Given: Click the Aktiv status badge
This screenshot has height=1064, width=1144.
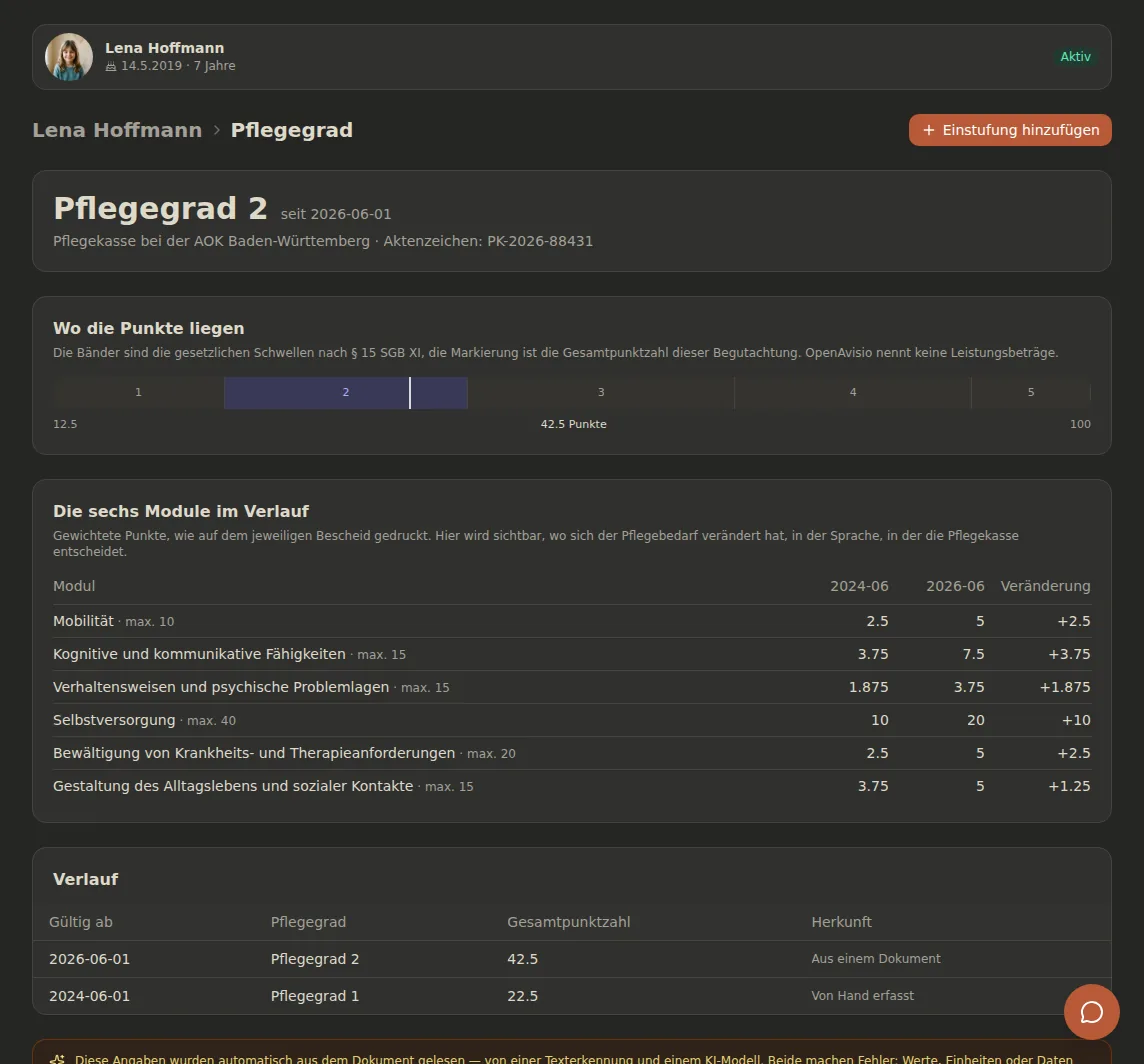Looking at the screenshot, I should (1075, 57).
